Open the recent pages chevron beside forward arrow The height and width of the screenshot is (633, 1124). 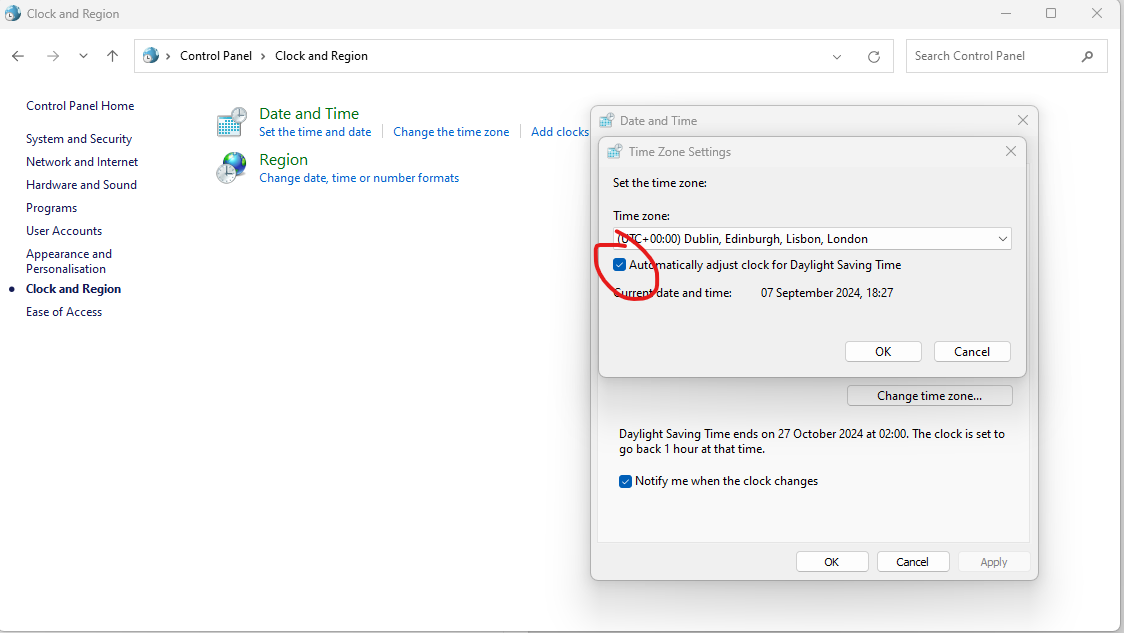[83, 56]
